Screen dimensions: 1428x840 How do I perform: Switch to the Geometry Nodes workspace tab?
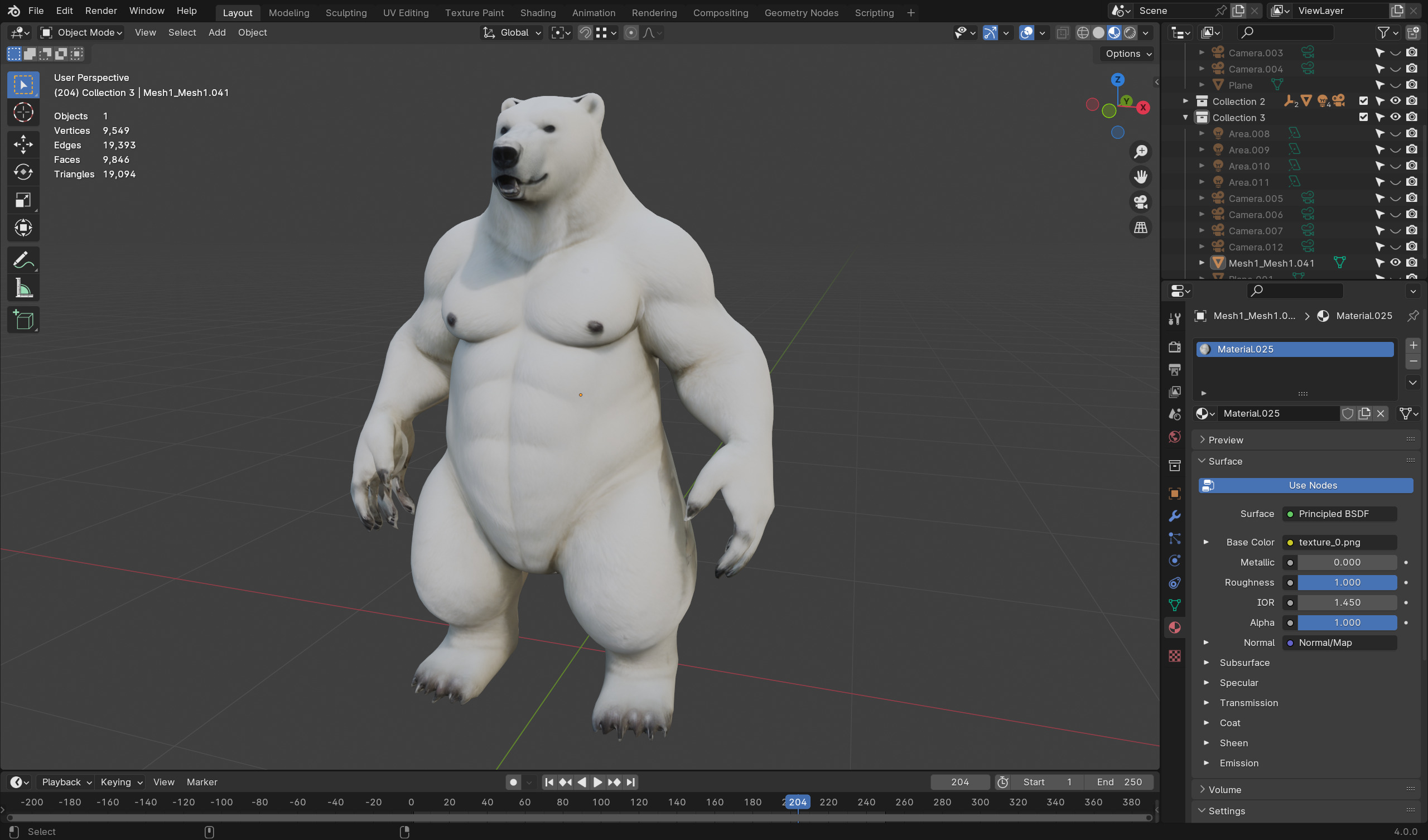click(801, 12)
